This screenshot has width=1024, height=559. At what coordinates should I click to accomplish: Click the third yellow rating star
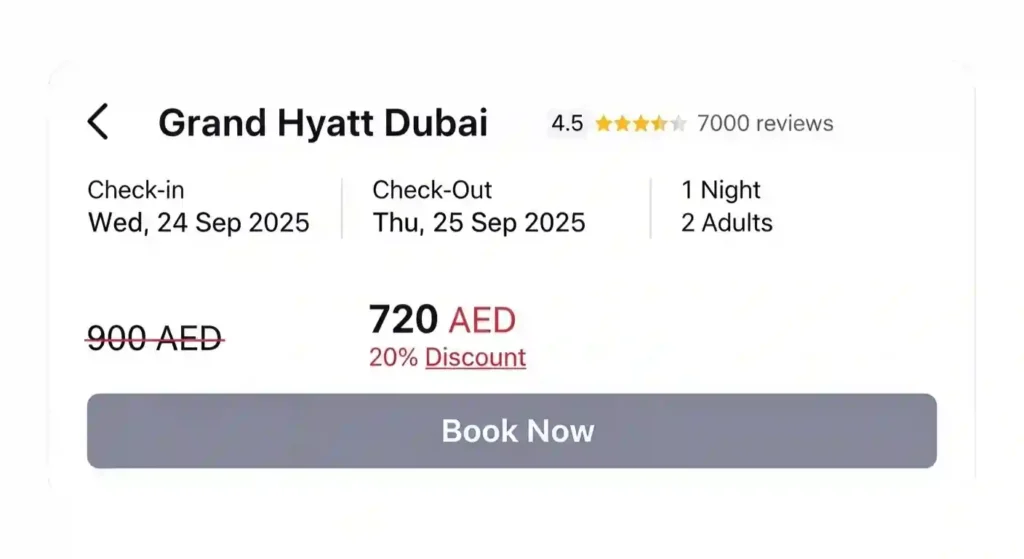pyautogui.click(x=640, y=124)
